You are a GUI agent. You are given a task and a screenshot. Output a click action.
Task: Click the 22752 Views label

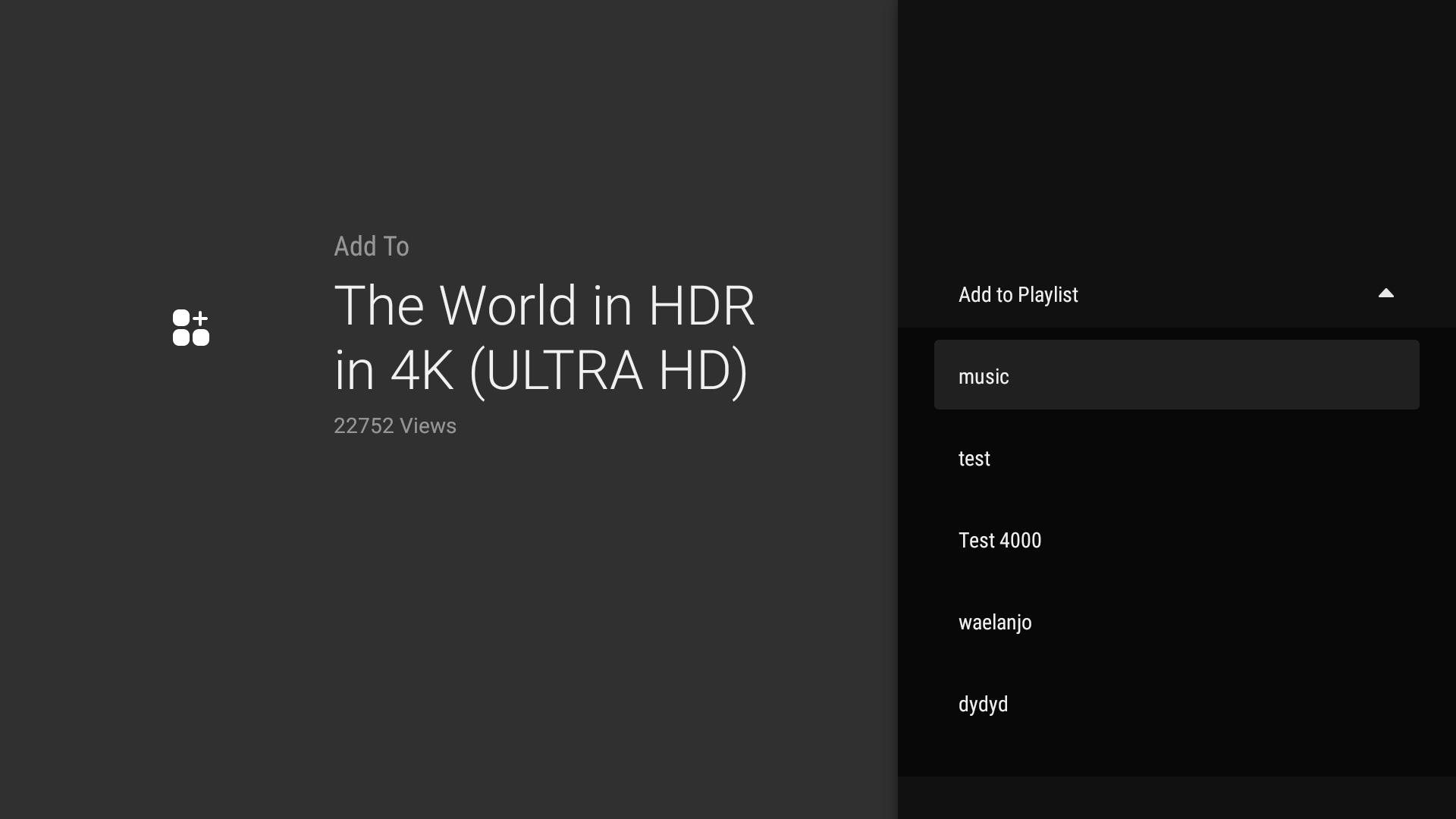395,425
